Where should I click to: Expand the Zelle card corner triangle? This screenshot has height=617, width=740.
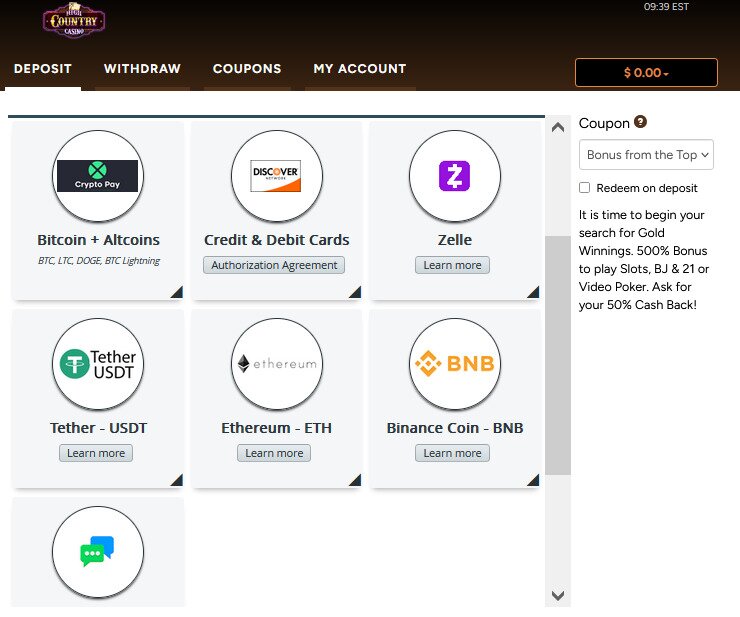pyautogui.click(x=534, y=293)
